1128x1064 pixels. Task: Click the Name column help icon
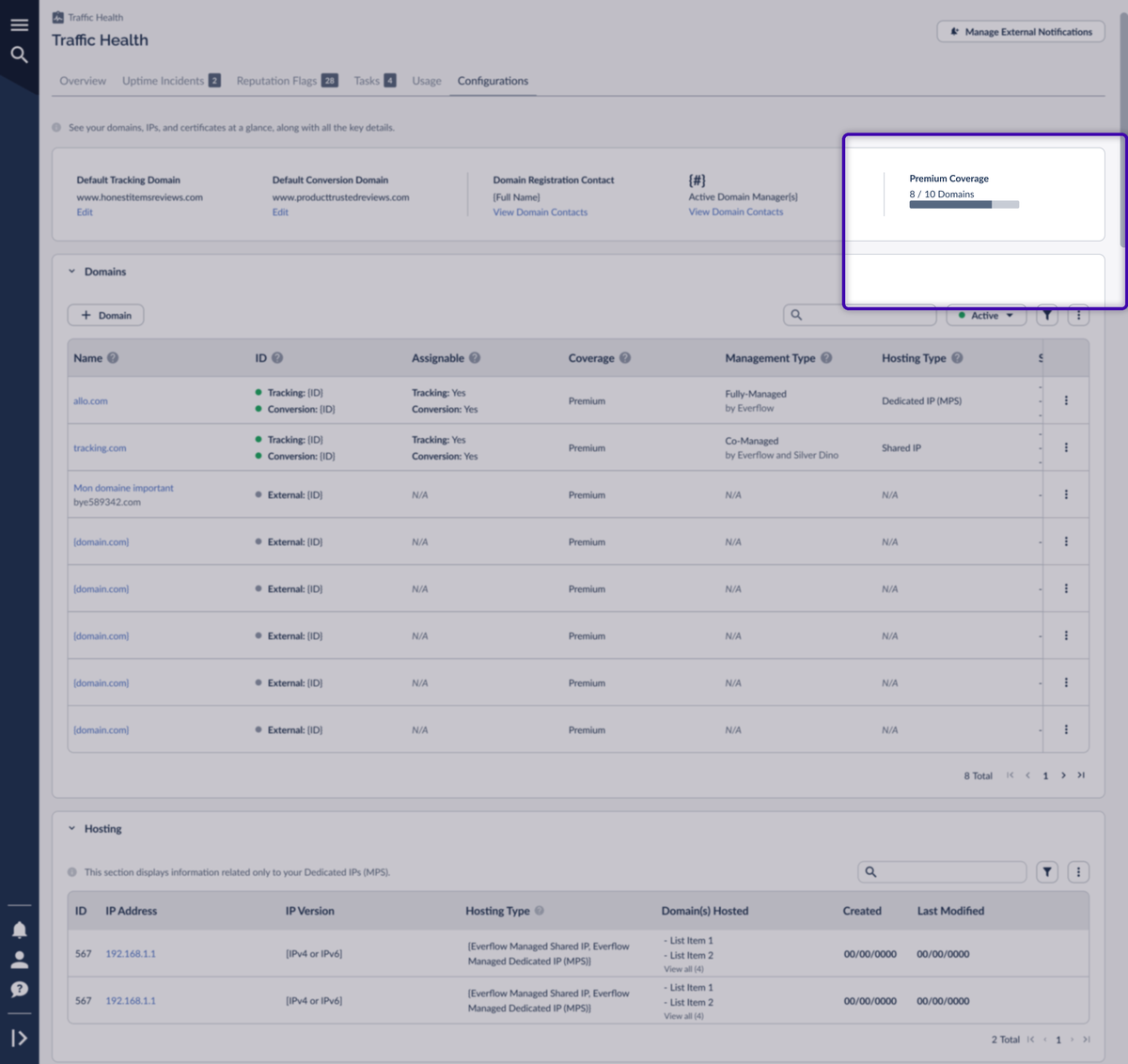(x=113, y=358)
